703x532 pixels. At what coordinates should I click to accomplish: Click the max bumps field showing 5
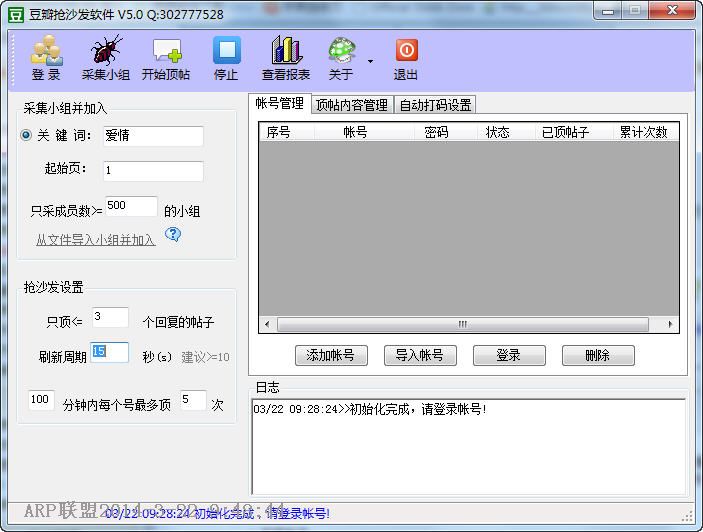pos(193,400)
